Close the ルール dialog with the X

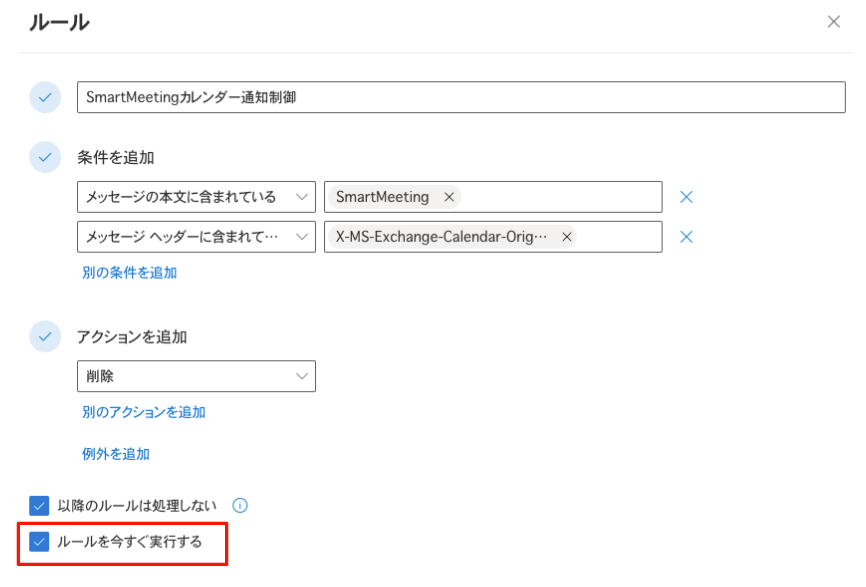(x=833, y=22)
